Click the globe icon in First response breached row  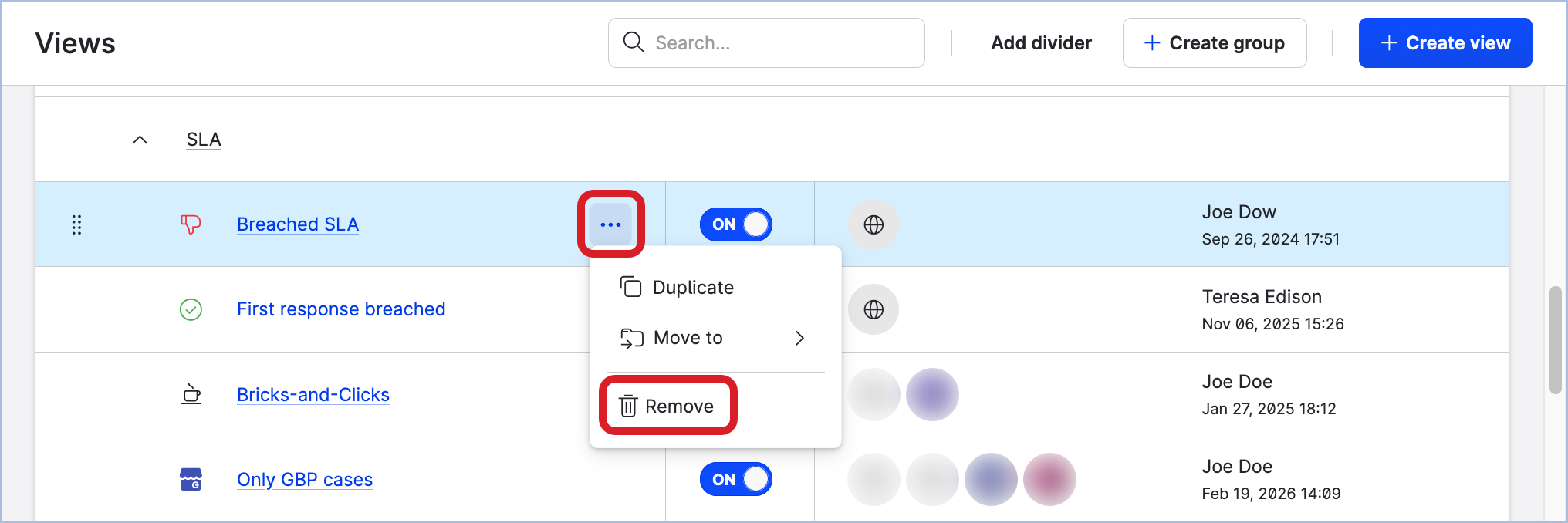874,309
